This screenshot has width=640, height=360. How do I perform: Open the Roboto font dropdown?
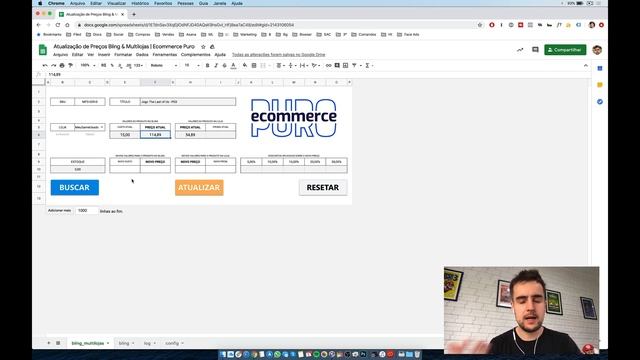tap(164, 65)
